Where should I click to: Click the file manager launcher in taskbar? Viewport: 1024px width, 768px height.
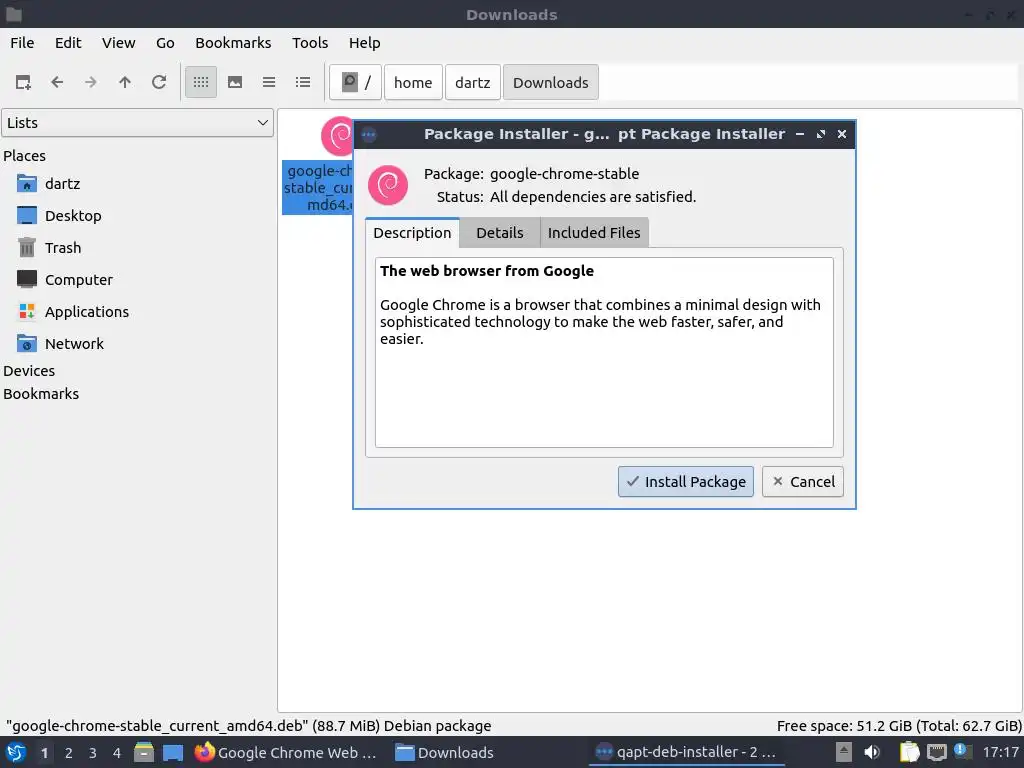144,752
